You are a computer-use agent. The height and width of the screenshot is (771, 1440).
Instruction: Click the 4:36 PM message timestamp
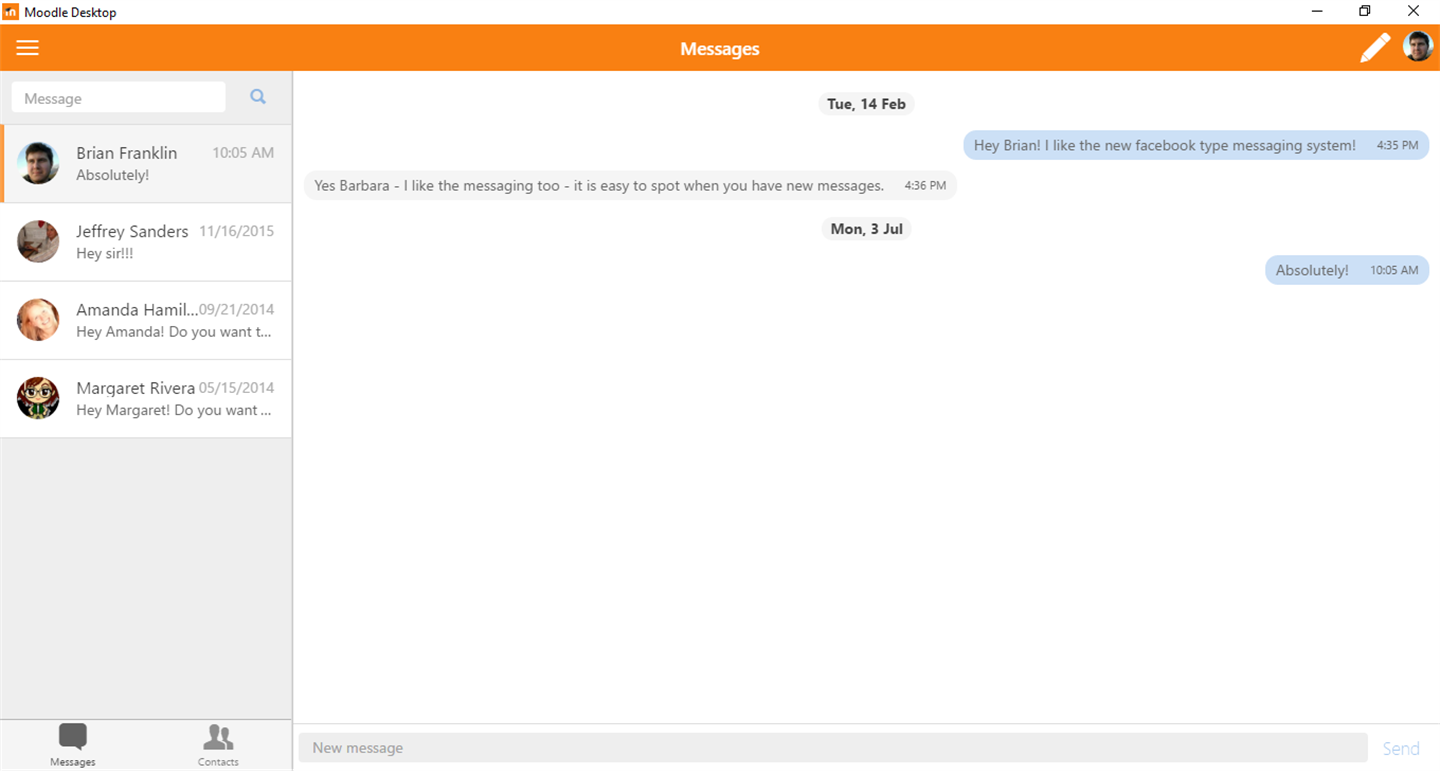(925, 186)
